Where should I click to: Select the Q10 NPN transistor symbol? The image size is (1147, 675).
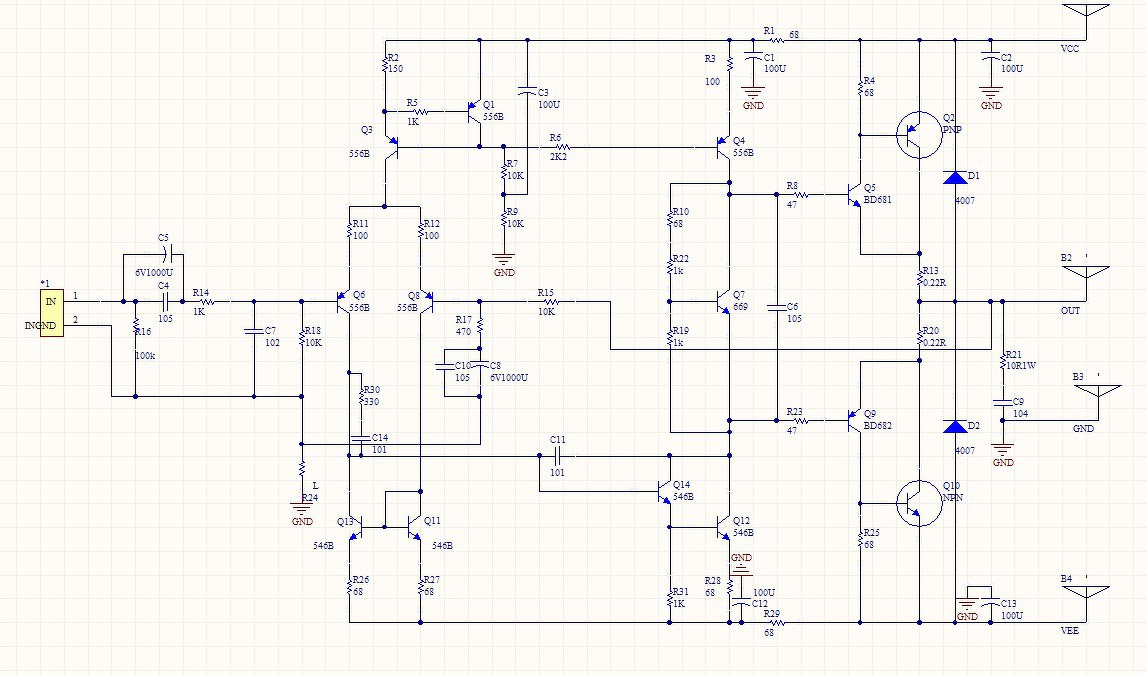(x=919, y=503)
